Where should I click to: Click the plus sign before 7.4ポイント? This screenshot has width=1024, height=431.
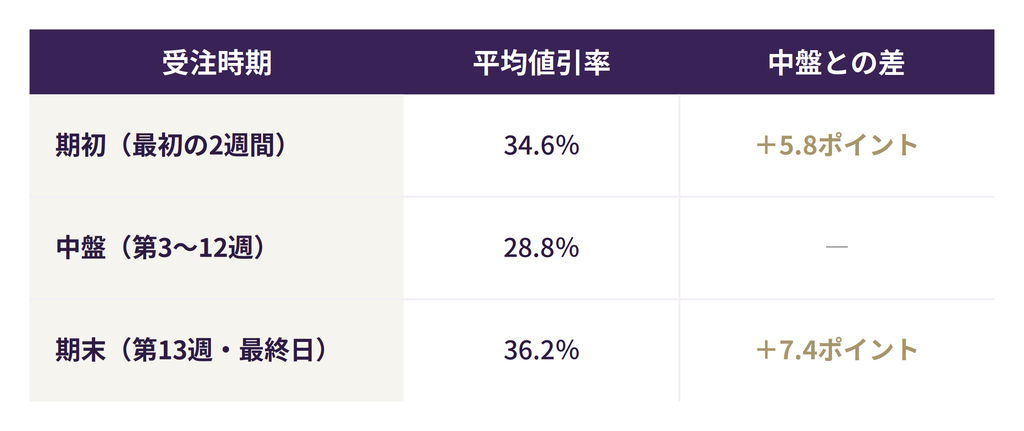[x=765, y=351]
